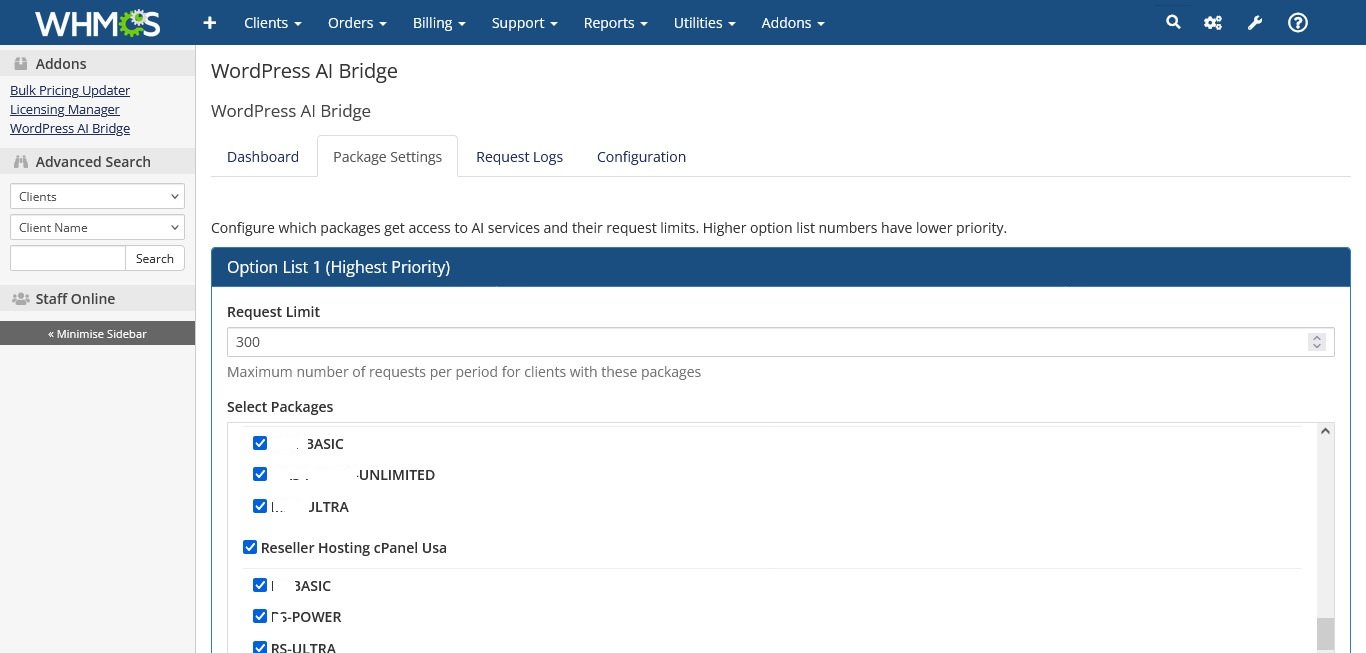Uncheck the Reseller Hosting cPanel Usa checkbox
Screen dimensions: 1366x653
tap(250, 547)
